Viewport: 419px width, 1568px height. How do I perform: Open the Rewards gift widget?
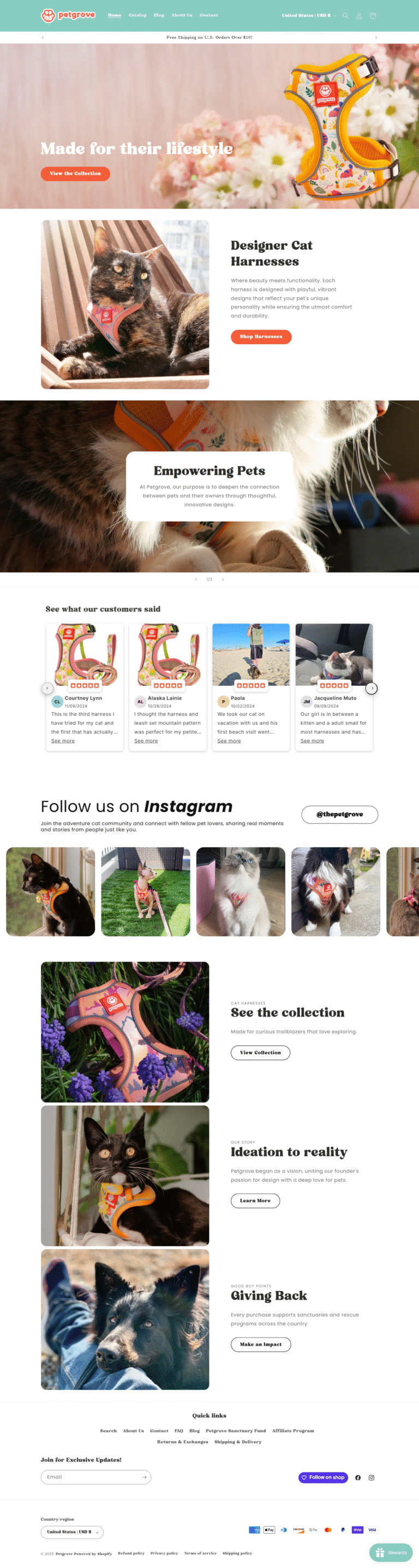point(391,1552)
